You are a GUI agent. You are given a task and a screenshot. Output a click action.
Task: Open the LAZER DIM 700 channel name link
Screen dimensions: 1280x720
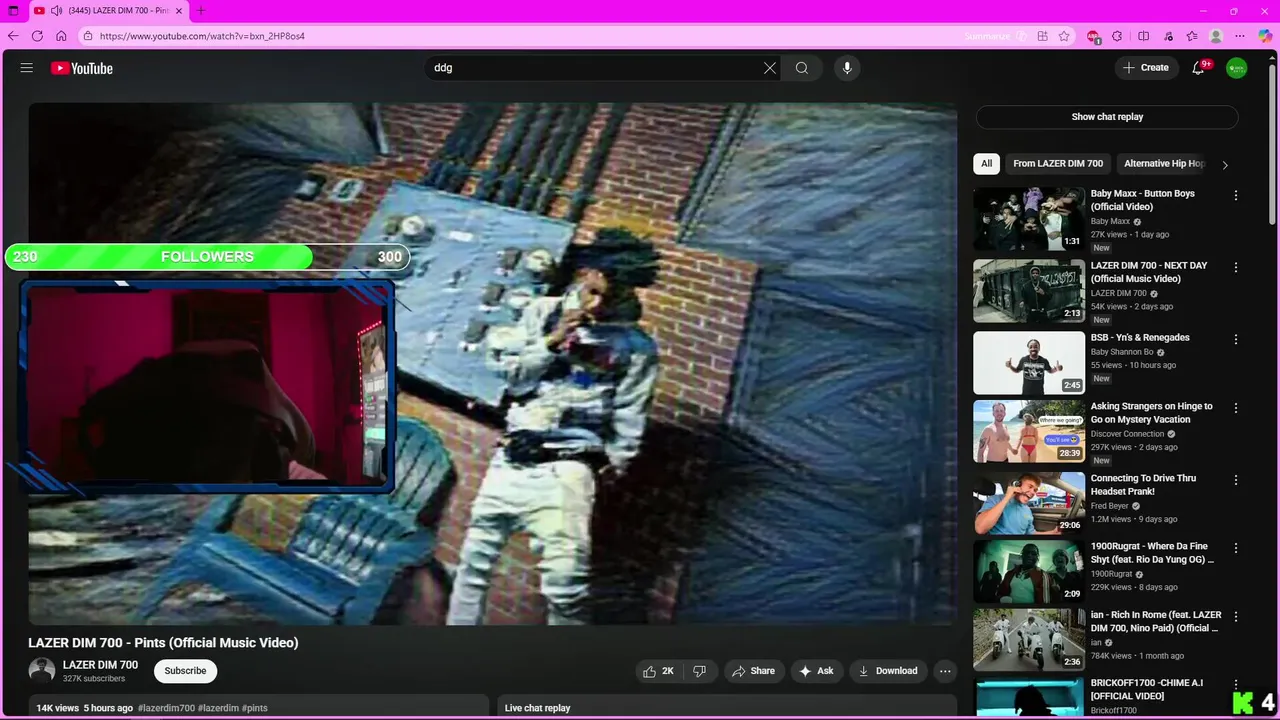[x=100, y=665]
